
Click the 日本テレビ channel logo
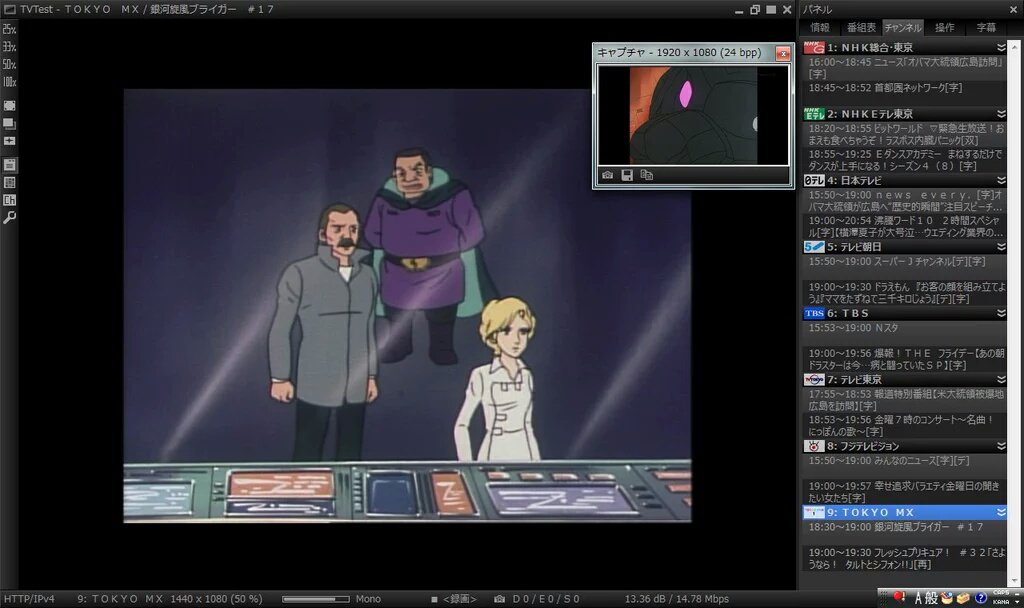coord(814,181)
